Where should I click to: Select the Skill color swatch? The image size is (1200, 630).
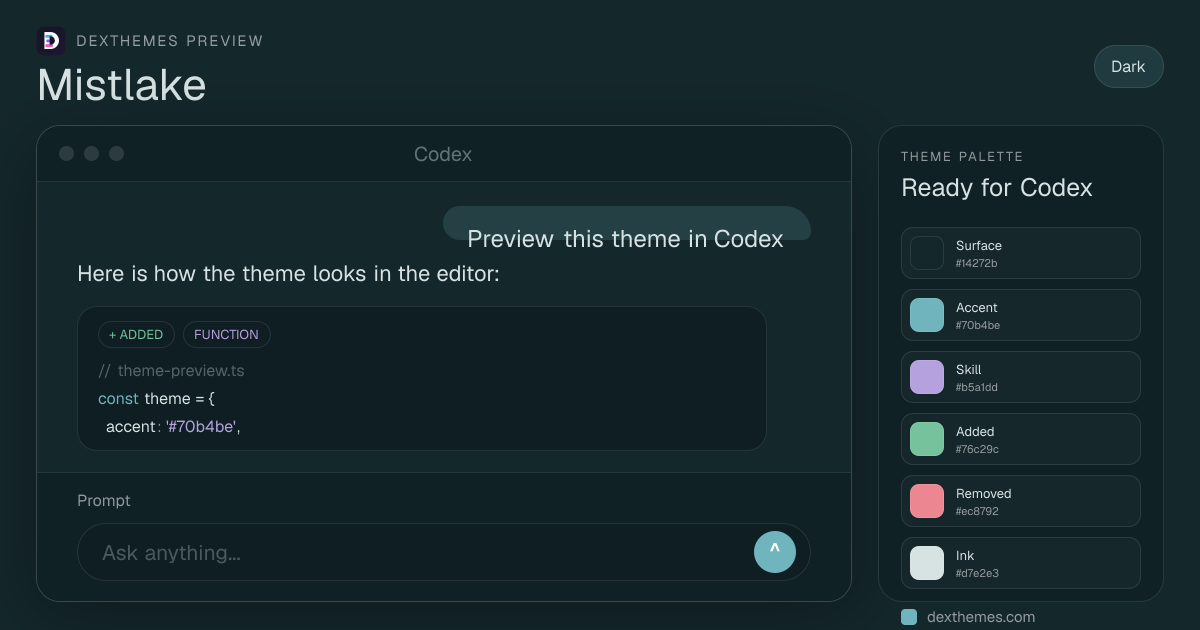click(x=927, y=377)
